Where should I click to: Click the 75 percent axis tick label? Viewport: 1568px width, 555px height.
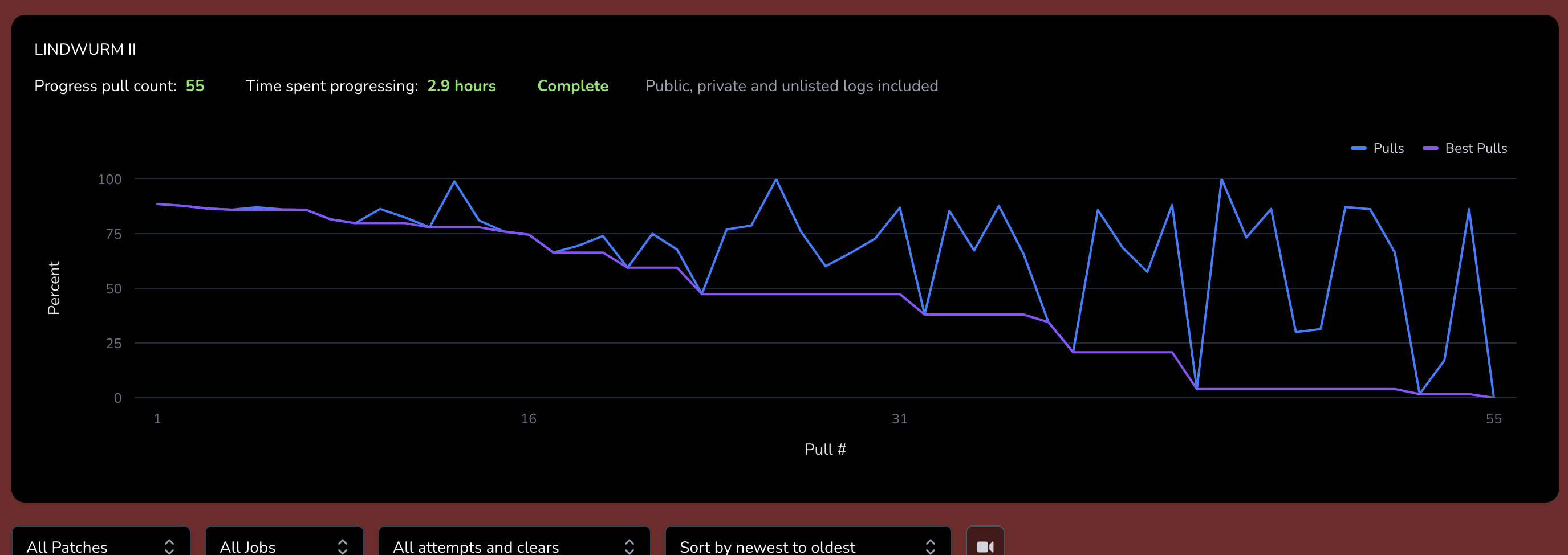coord(114,234)
